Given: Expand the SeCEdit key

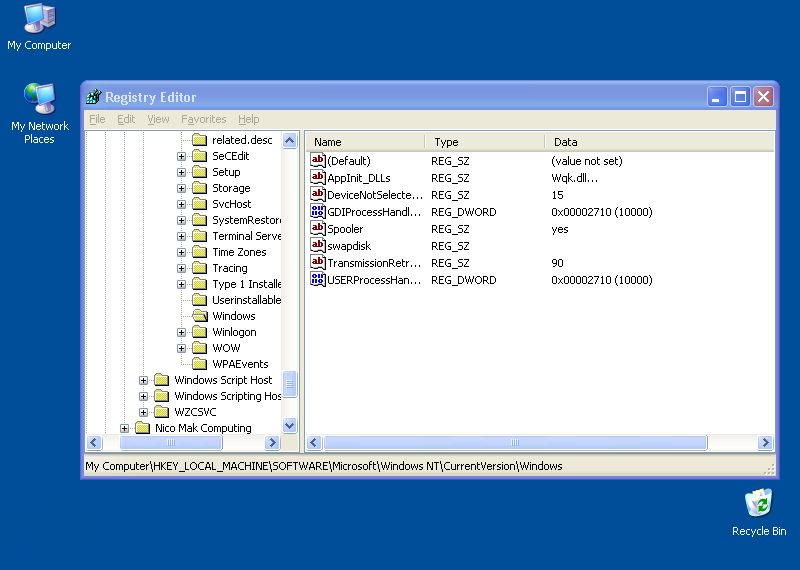Looking at the screenshot, I should (x=181, y=156).
